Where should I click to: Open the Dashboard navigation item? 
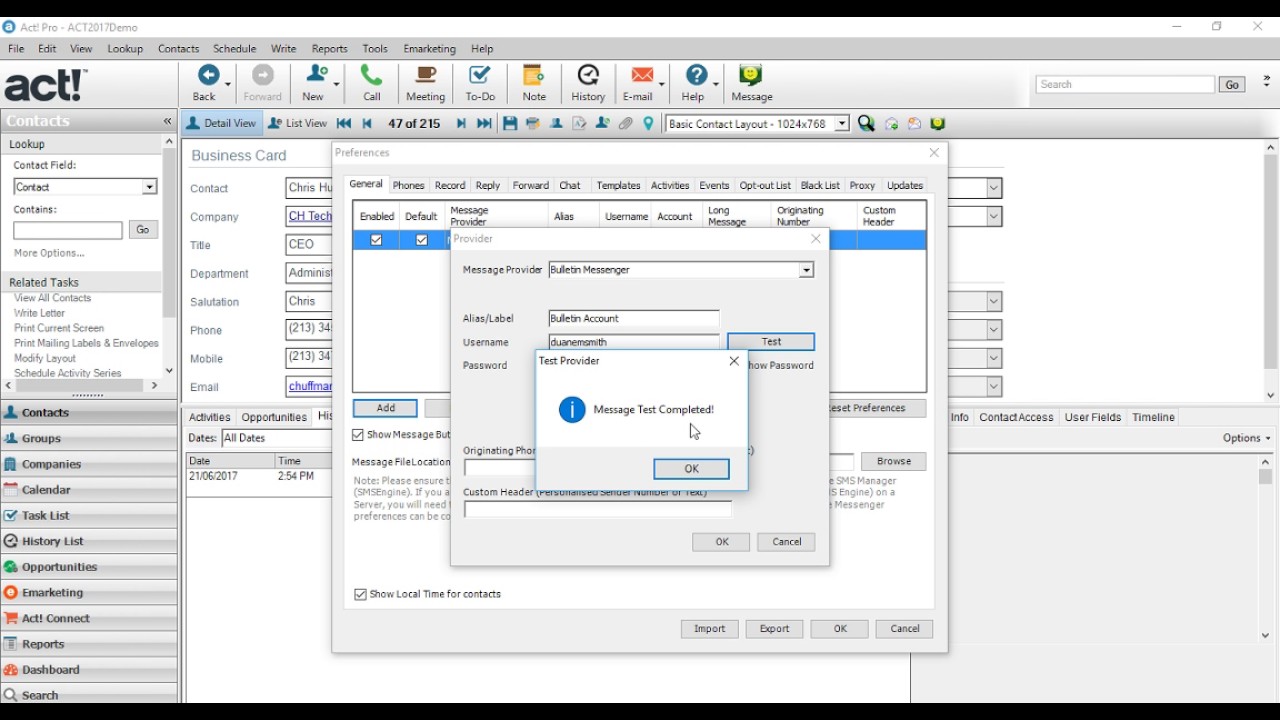(89, 670)
